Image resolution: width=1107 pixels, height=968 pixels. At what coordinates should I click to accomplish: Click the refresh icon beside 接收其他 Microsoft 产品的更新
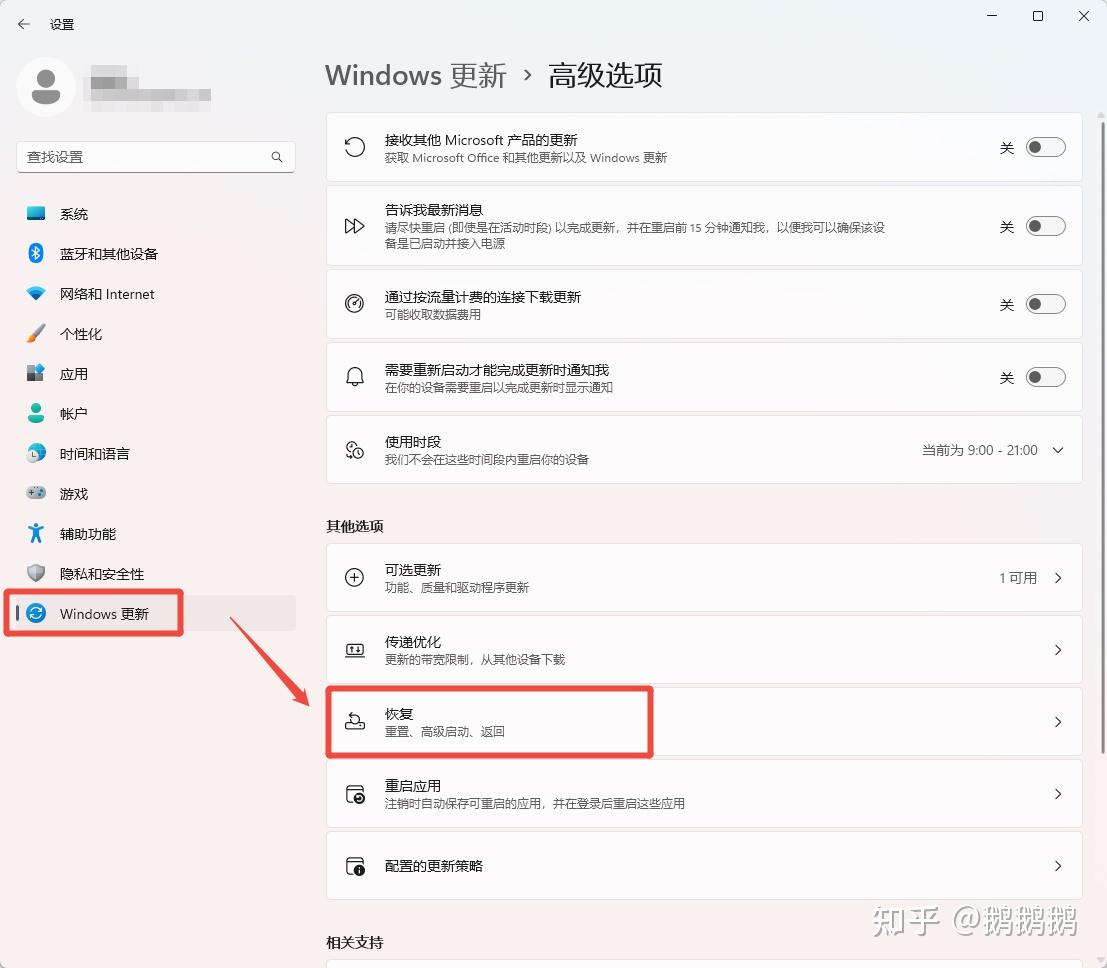pyautogui.click(x=354, y=147)
